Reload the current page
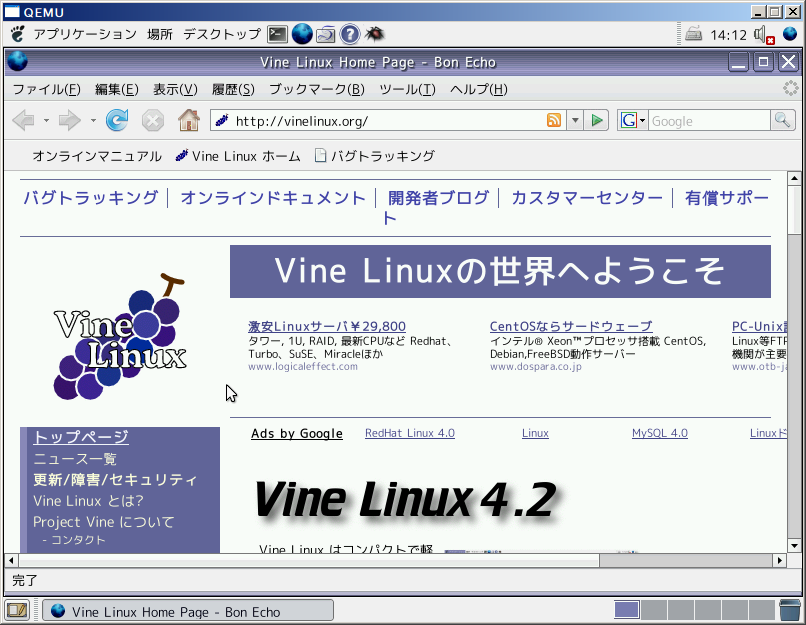 coord(117,121)
